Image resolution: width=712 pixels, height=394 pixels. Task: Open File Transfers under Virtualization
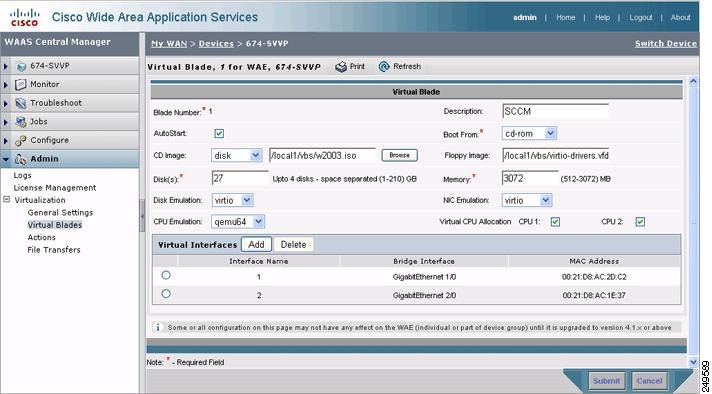click(54, 250)
